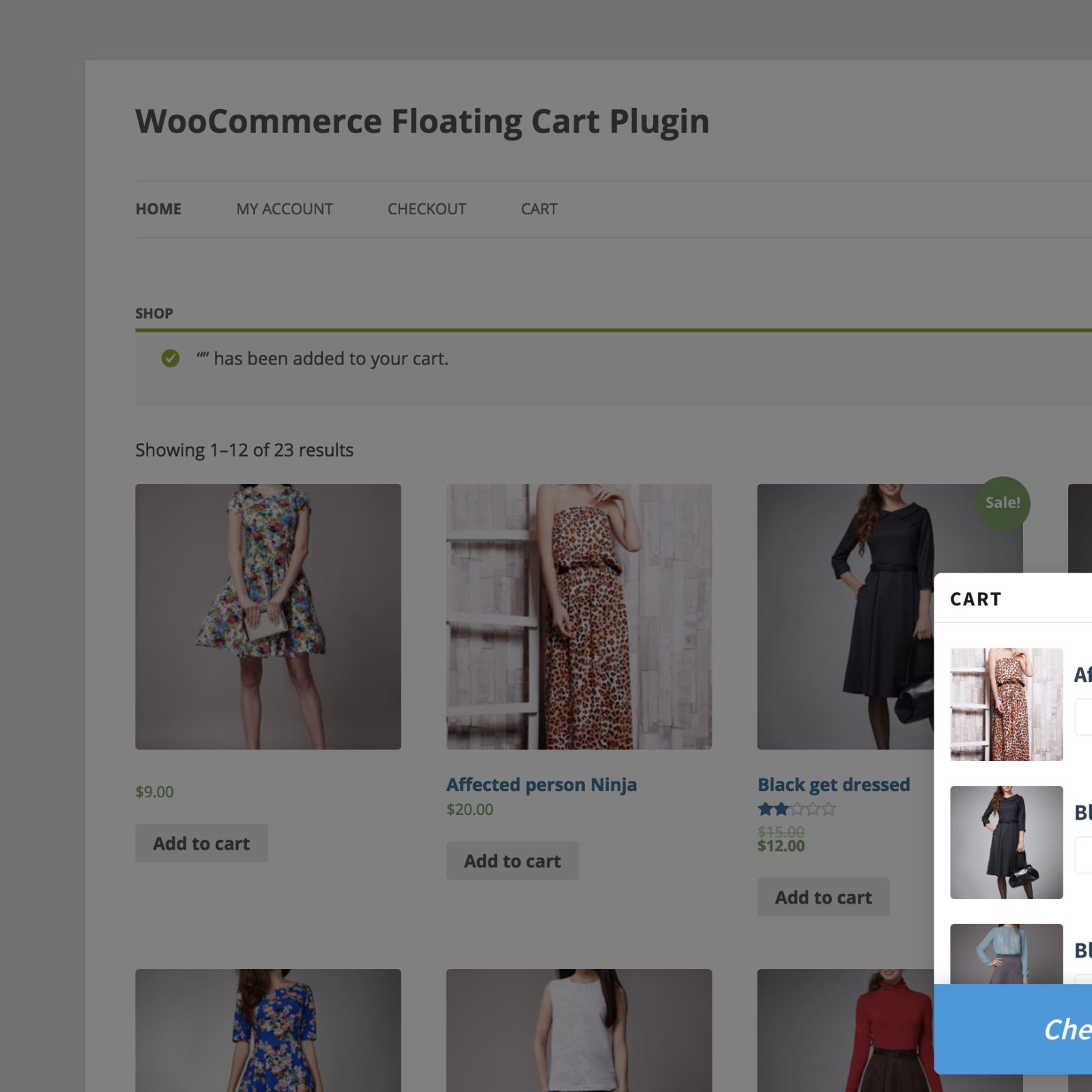Open the floating CART panel header
Screen dimensions: 1092x1092
975,599
